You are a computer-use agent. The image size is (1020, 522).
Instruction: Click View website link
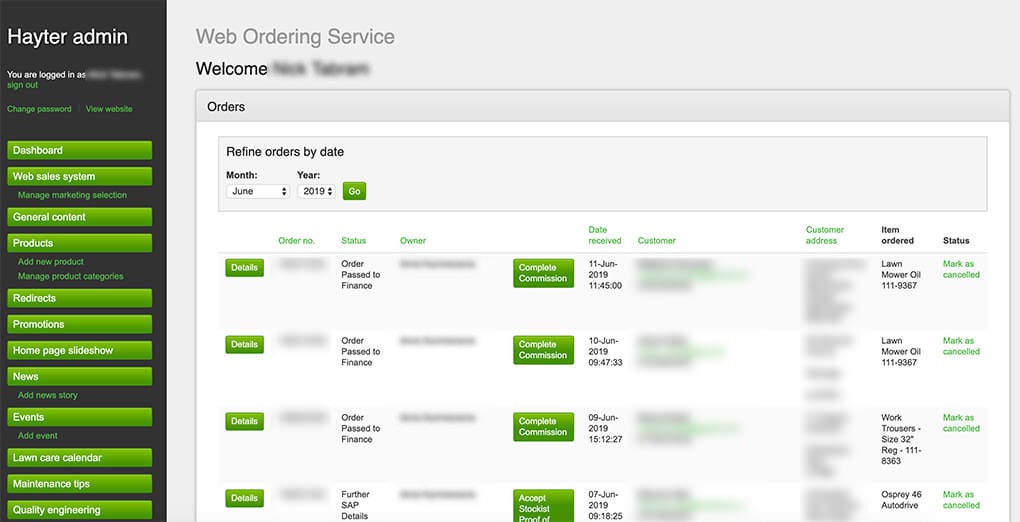coord(109,109)
